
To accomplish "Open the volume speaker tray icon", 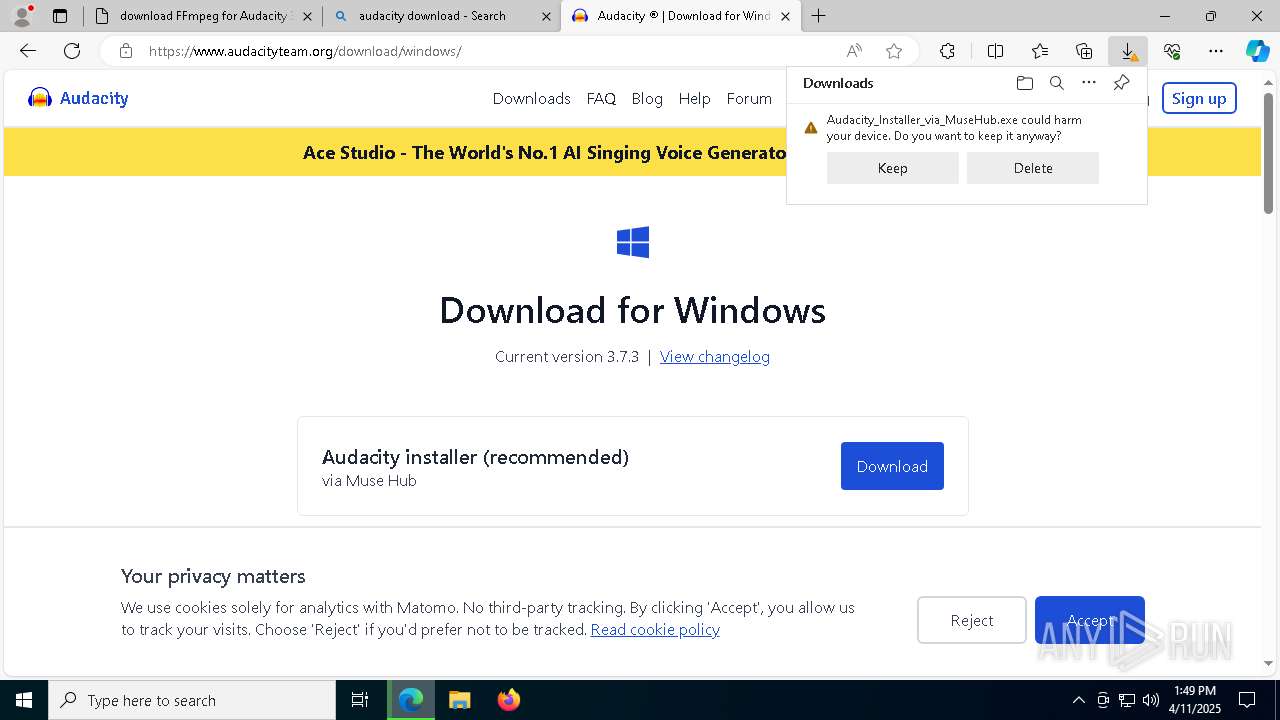I will click(x=1151, y=700).
